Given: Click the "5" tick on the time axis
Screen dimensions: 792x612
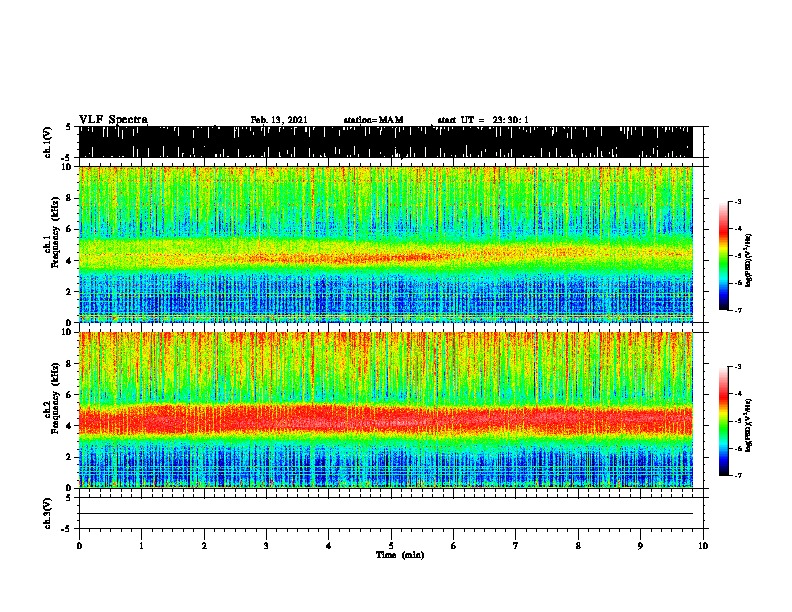Looking at the screenshot, I should point(391,546).
